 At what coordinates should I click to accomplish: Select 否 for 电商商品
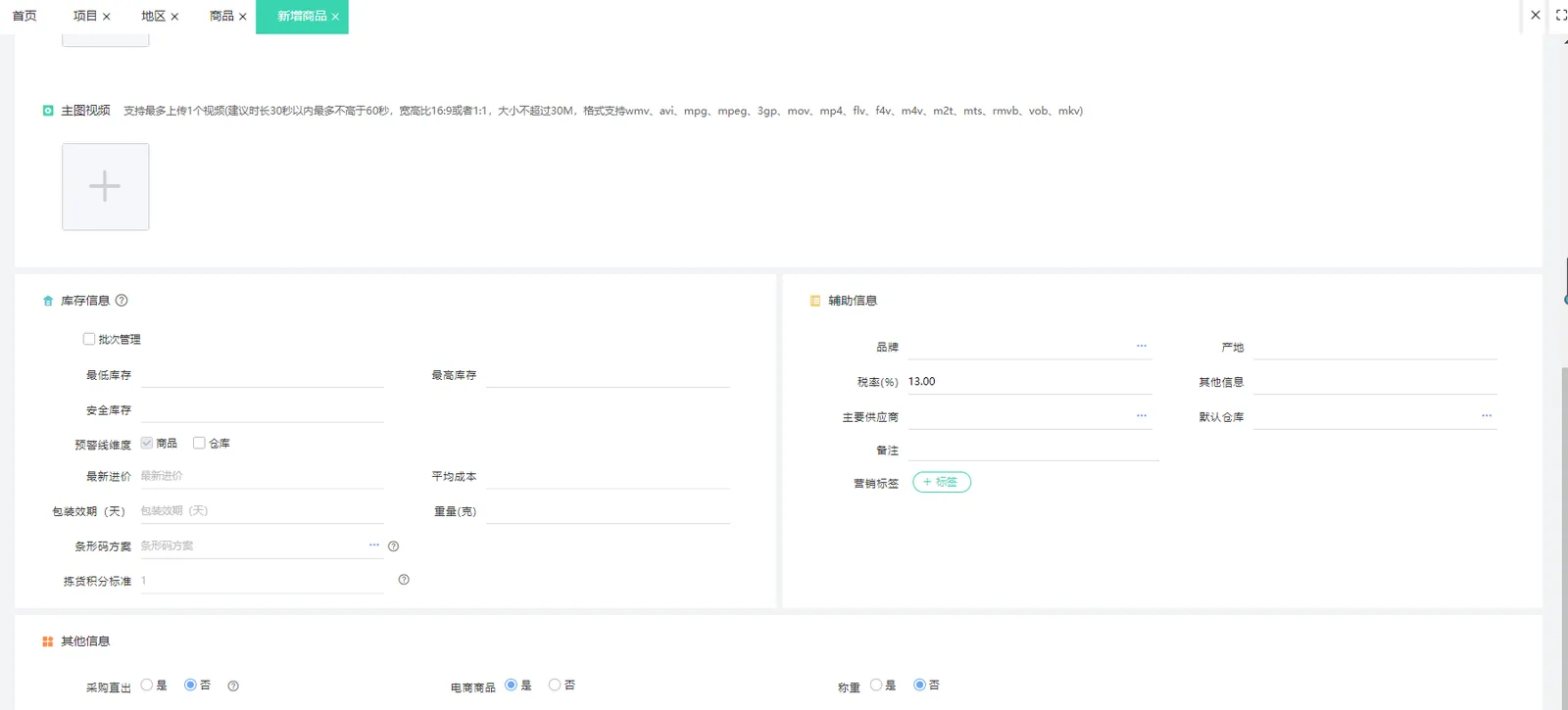point(555,685)
